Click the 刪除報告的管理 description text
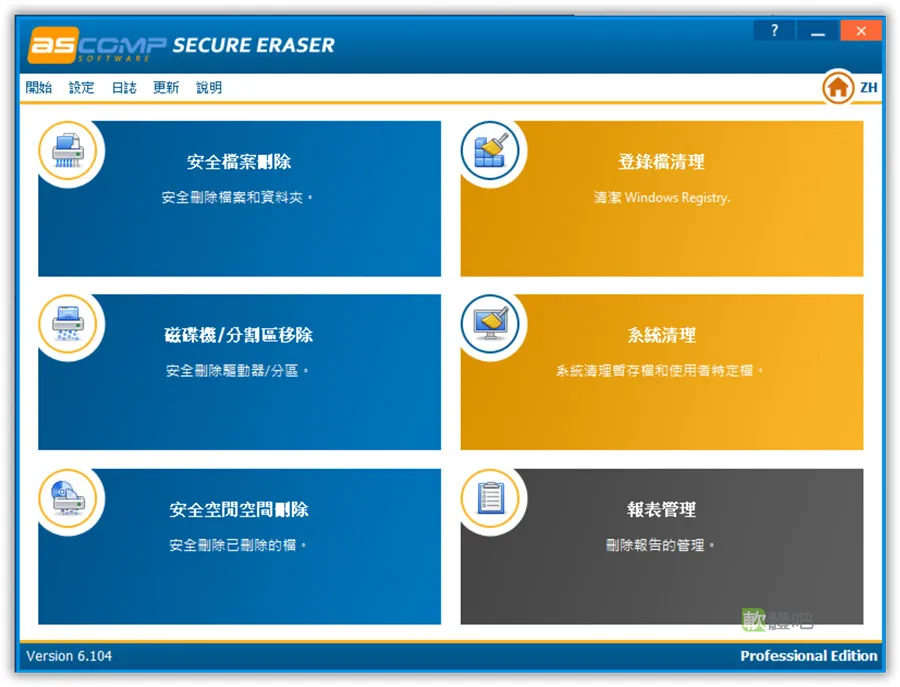The height and width of the screenshot is (687, 900). coord(659,545)
